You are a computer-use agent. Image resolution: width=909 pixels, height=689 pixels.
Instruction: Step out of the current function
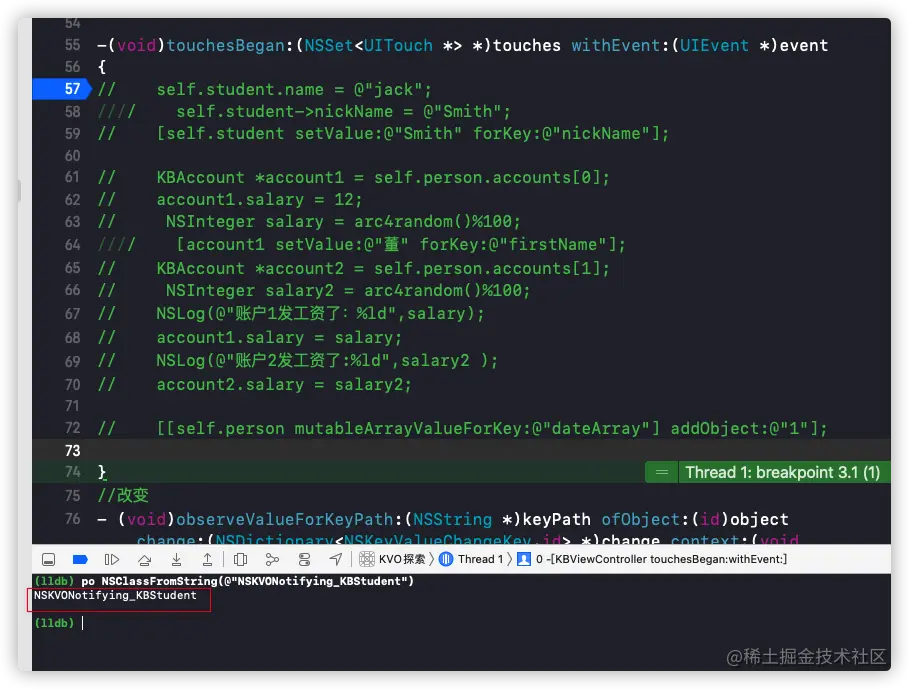(207, 559)
